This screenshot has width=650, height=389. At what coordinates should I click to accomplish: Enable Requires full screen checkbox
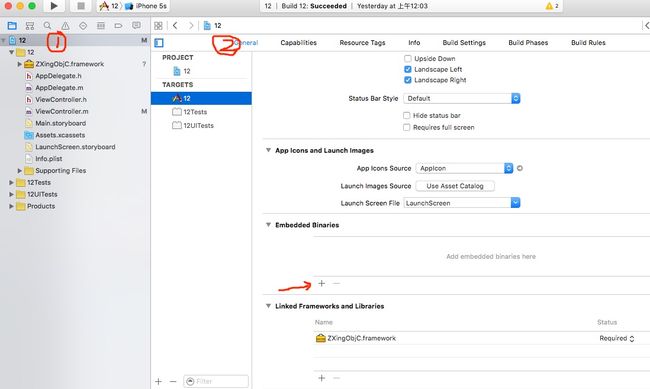(x=407, y=127)
